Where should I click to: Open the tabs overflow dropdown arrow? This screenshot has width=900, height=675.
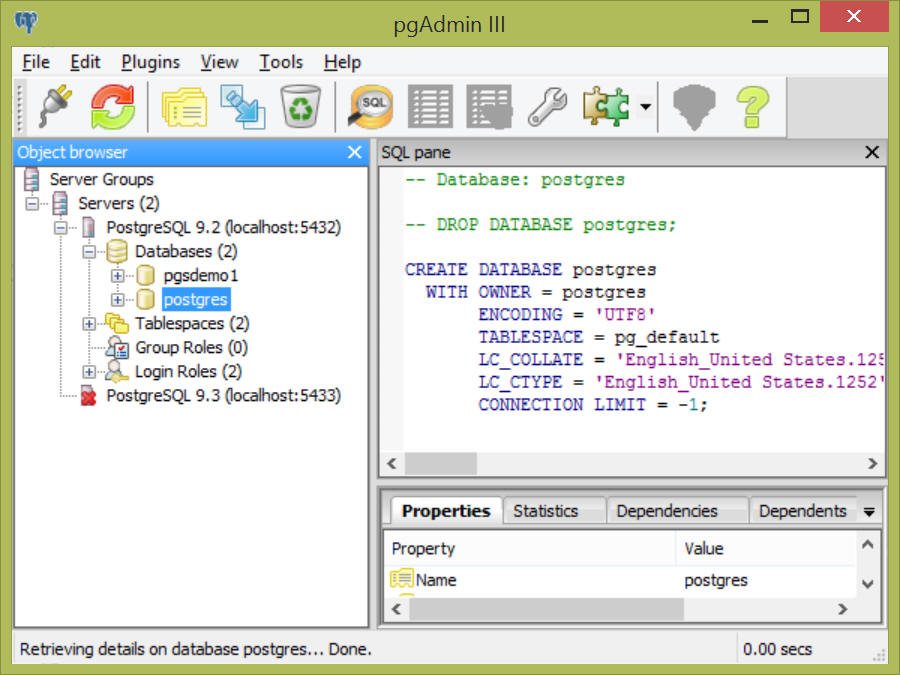[x=869, y=511]
